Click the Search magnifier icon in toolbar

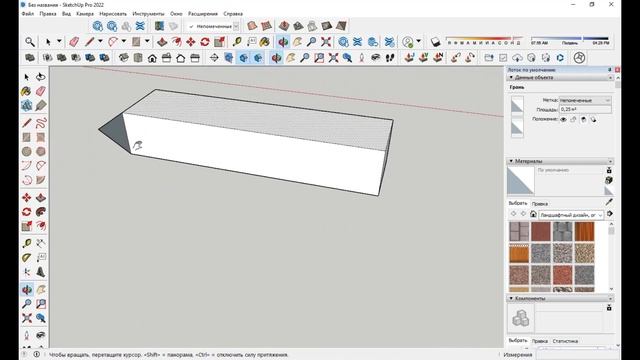point(30,42)
